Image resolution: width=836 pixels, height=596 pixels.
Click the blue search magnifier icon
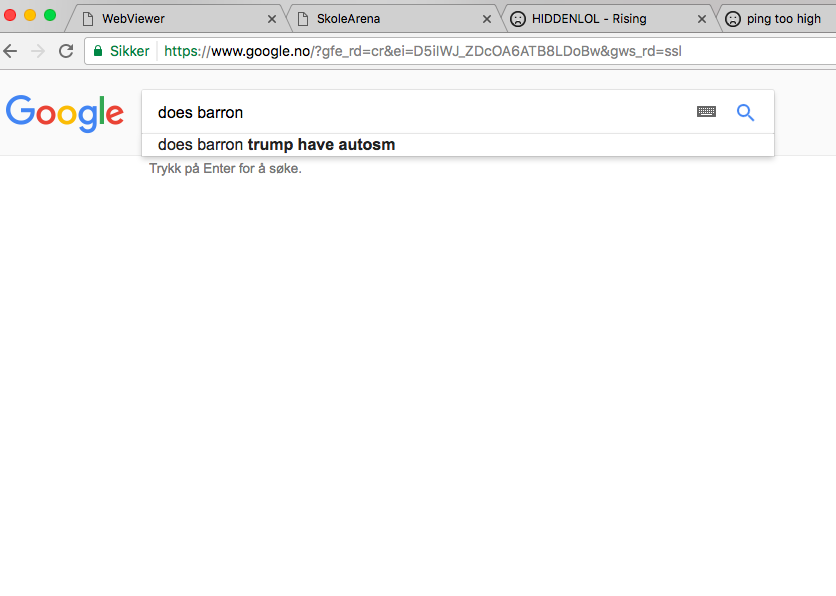click(x=745, y=112)
